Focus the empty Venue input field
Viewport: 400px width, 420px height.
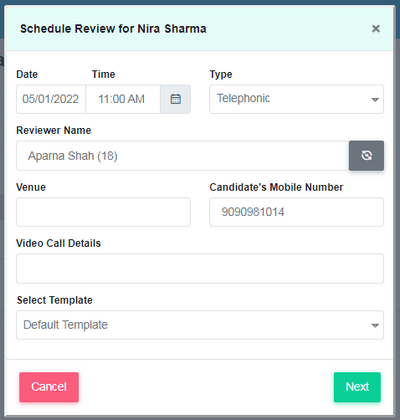(x=103, y=212)
